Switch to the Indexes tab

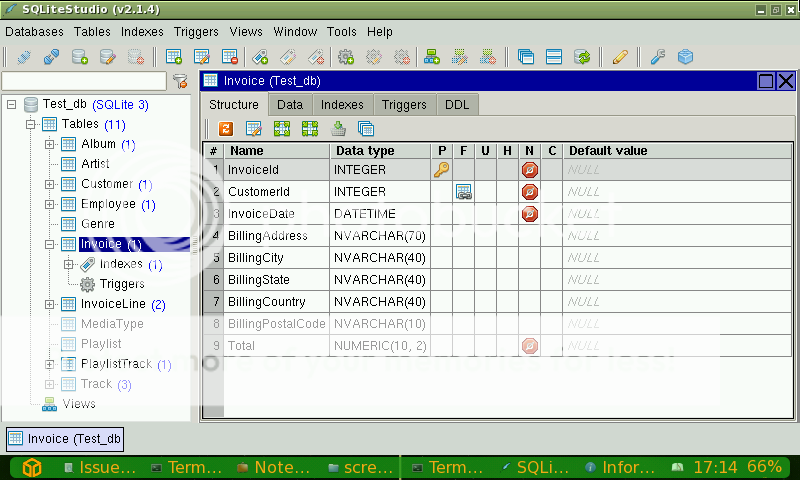[x=342, y=105]
